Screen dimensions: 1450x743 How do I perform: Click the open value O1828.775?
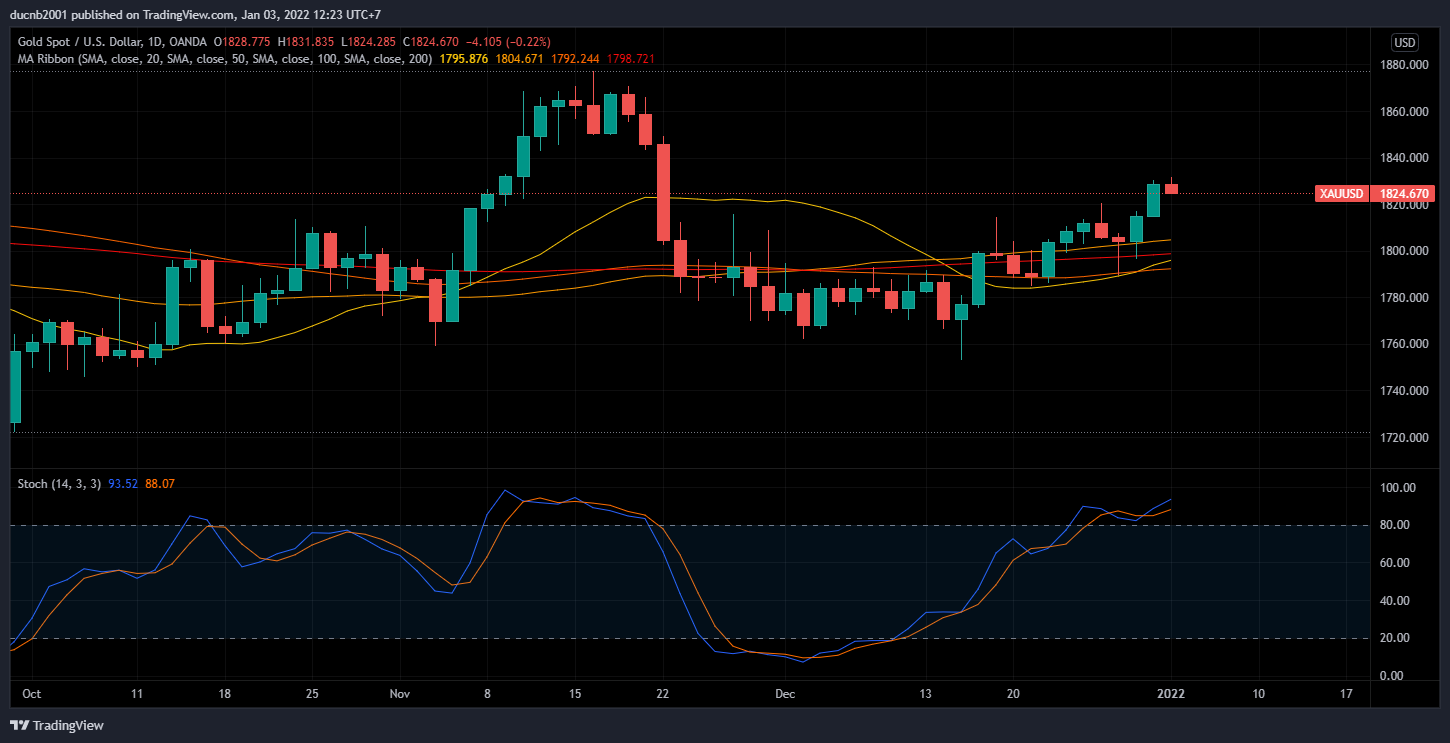click(244, 42)
